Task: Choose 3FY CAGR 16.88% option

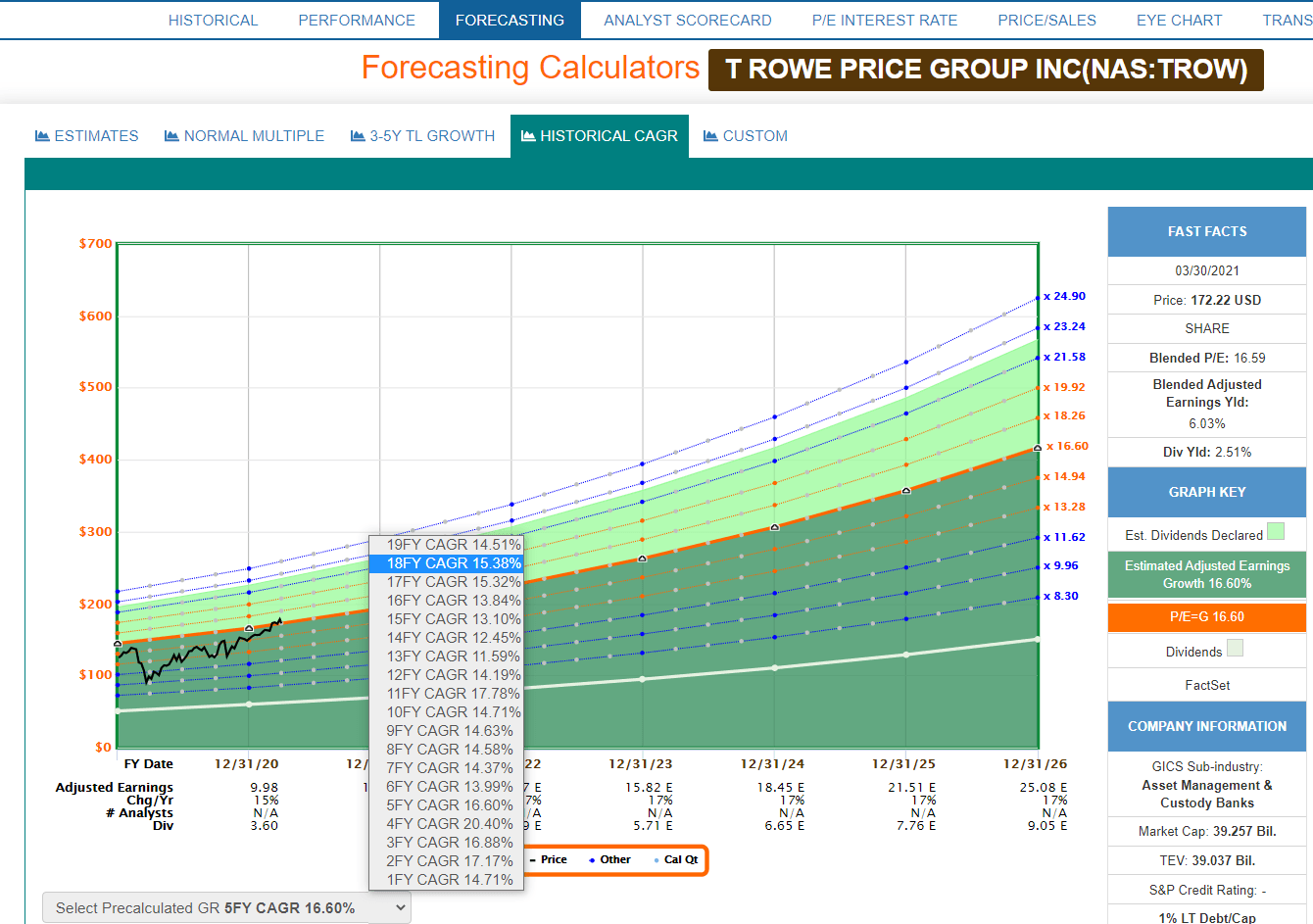Action: [x=446, y=843]
